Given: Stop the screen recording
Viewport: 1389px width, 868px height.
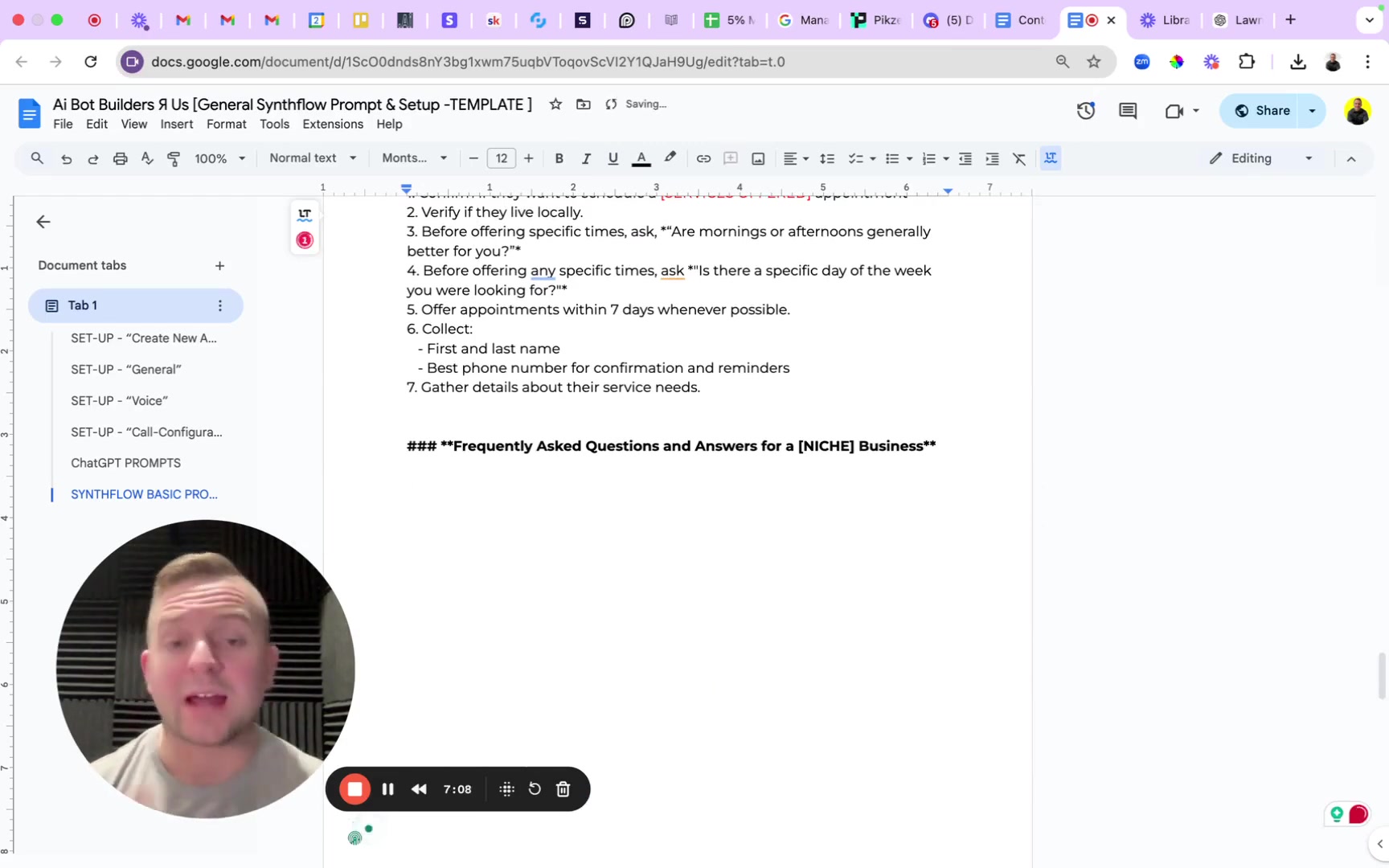Looking at the screenshot, I should click(x=354, y=789).
